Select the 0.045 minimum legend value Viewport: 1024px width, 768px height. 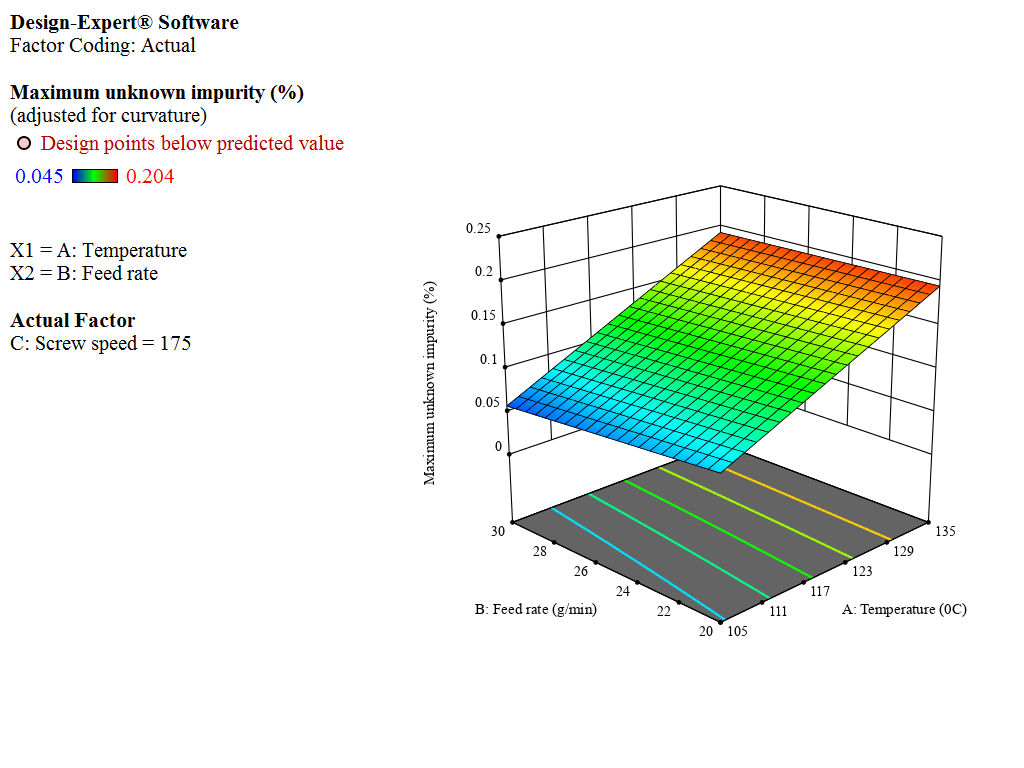pyautogui.click(x=39, y=177)
